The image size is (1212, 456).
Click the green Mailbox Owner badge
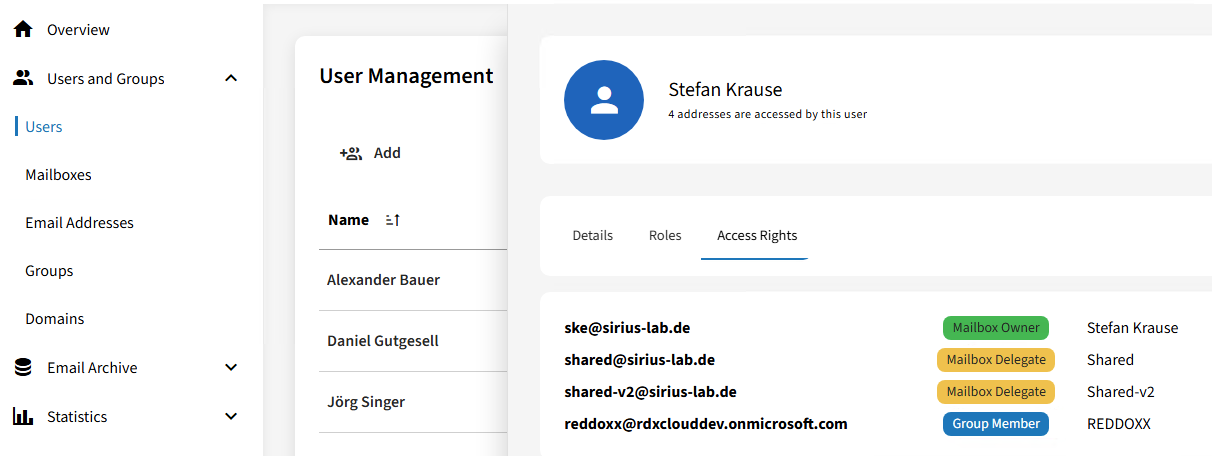[995, 328]
